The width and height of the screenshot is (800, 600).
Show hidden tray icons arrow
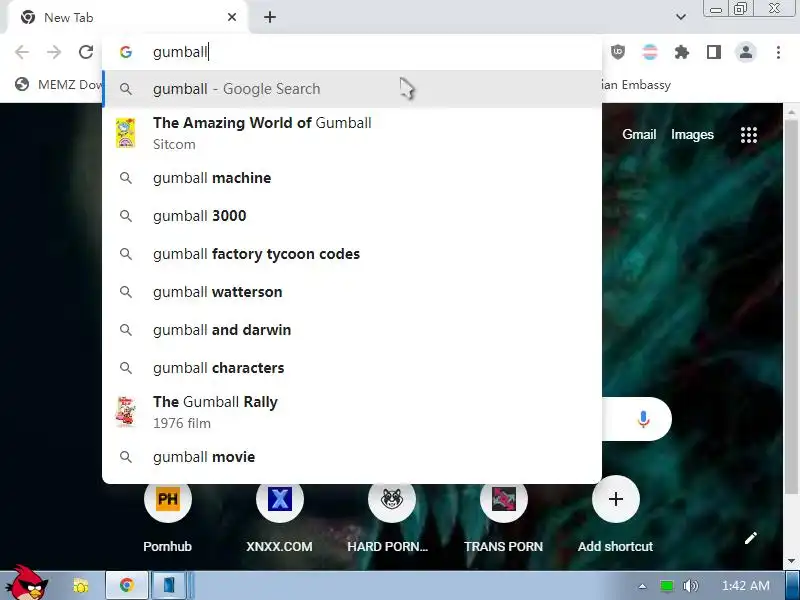coord(642,586)
